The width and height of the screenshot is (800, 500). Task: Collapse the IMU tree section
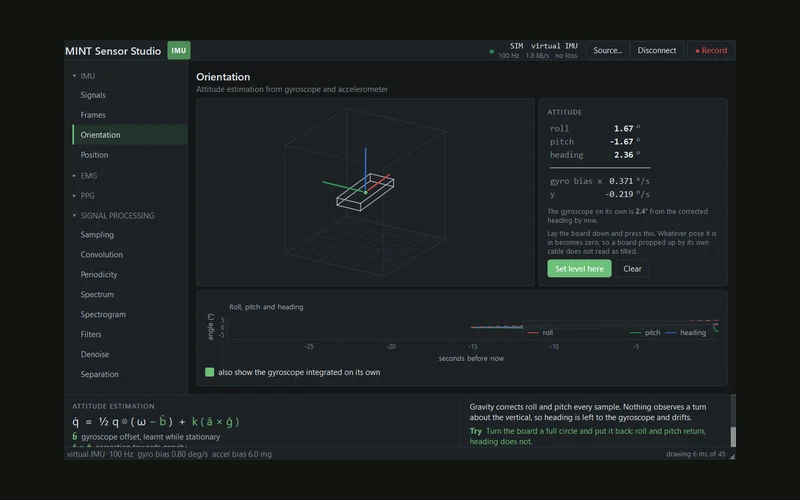pyautogui.click(x=74, y=76)
